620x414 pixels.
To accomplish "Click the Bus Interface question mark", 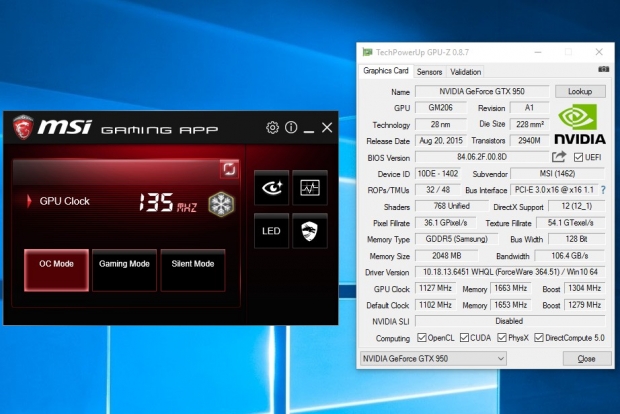I will 603,190.
